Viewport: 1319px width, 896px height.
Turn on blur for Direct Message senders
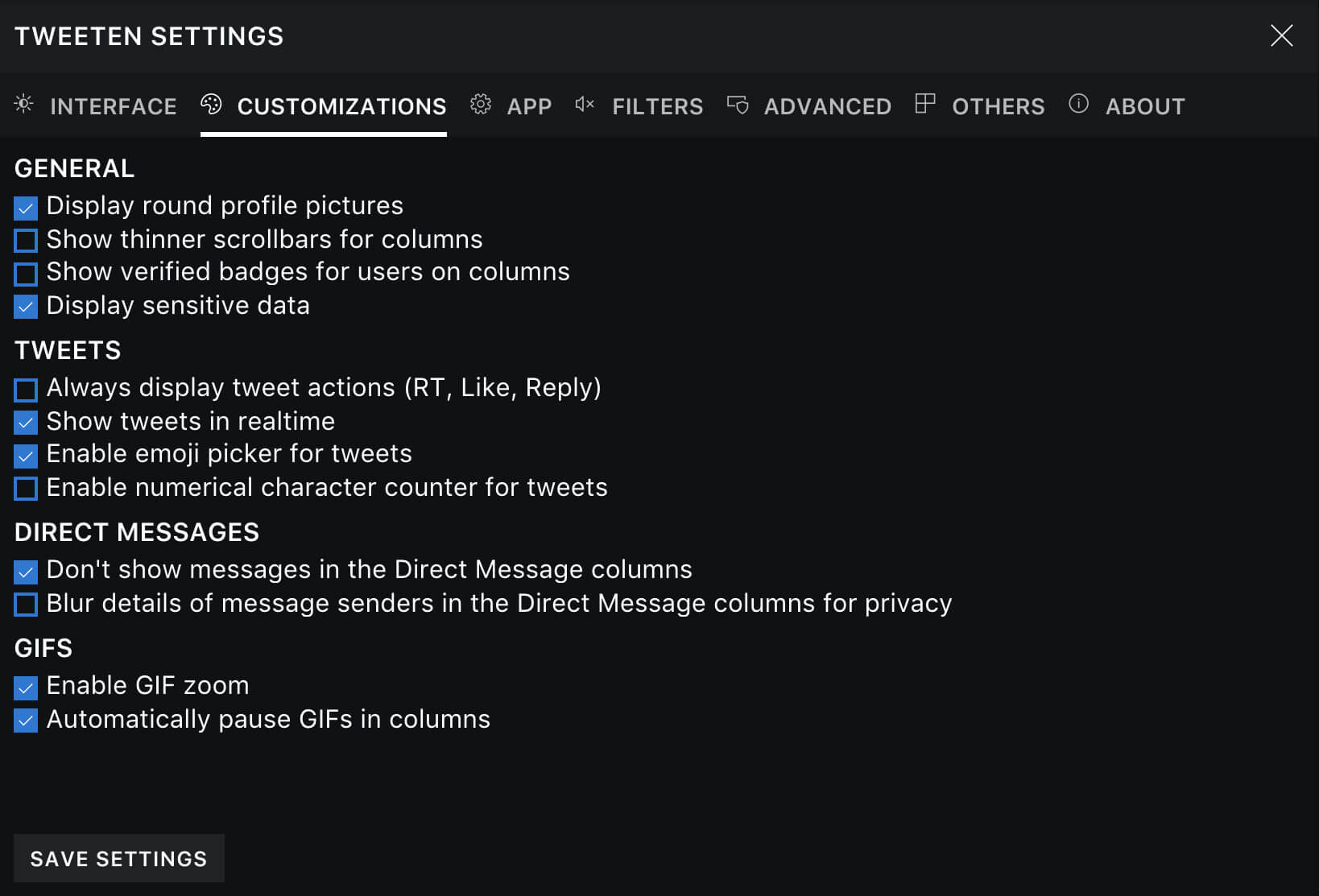point(26,605)
